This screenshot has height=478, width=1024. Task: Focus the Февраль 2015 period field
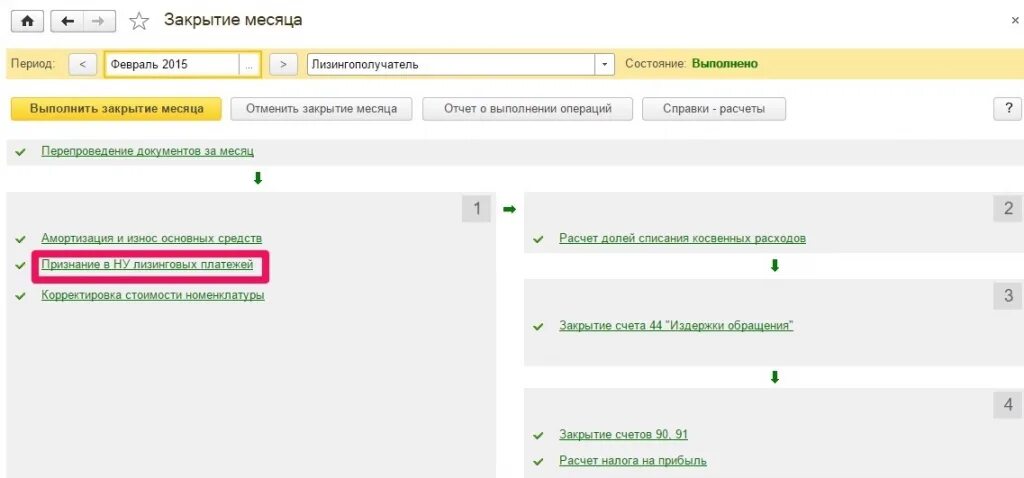pos(171,65)
